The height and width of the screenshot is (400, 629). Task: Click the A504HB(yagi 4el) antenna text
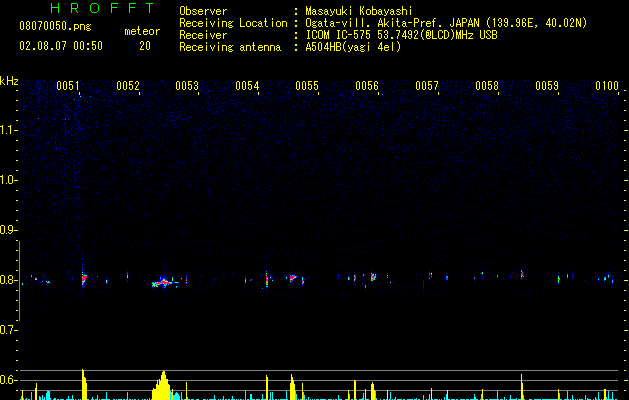point(353,47)
